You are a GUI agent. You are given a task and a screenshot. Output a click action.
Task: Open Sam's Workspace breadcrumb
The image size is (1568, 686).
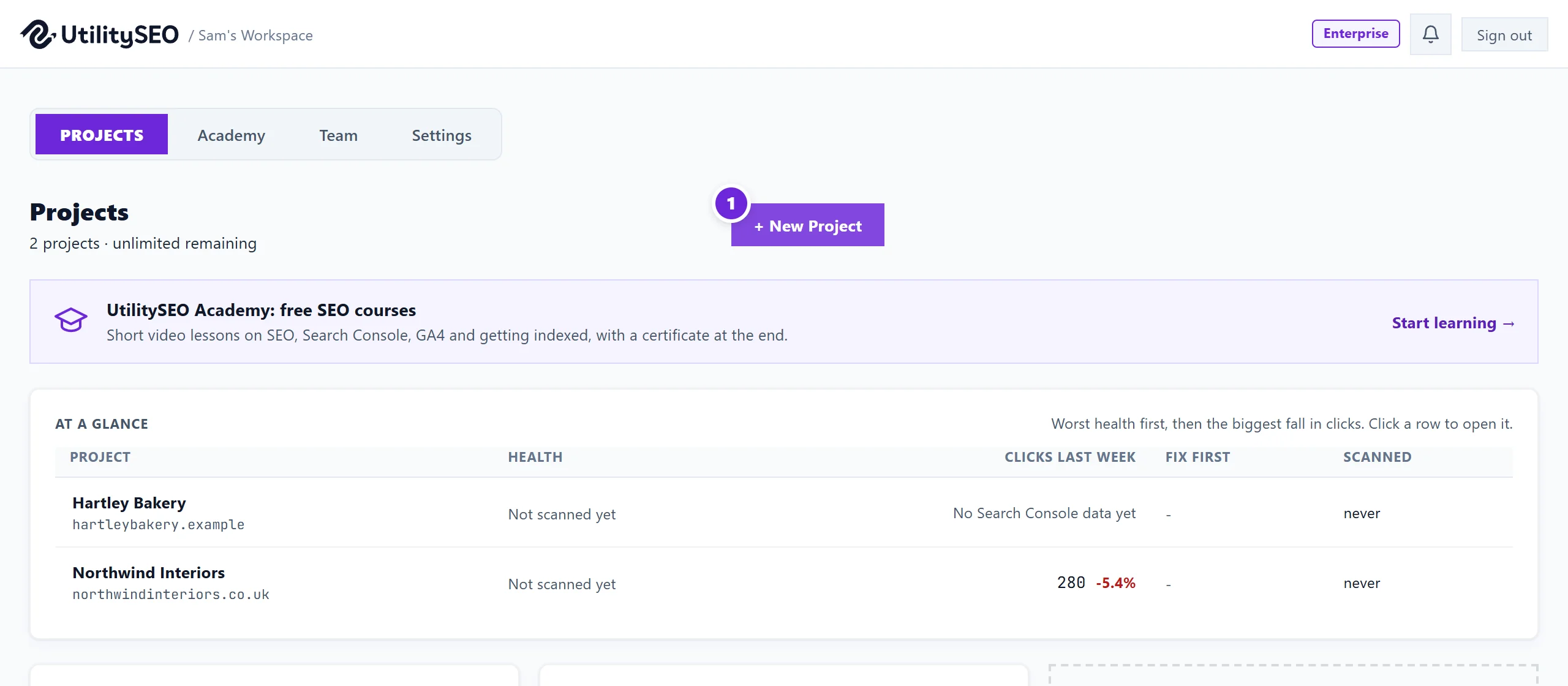click(x=255, y=36)
